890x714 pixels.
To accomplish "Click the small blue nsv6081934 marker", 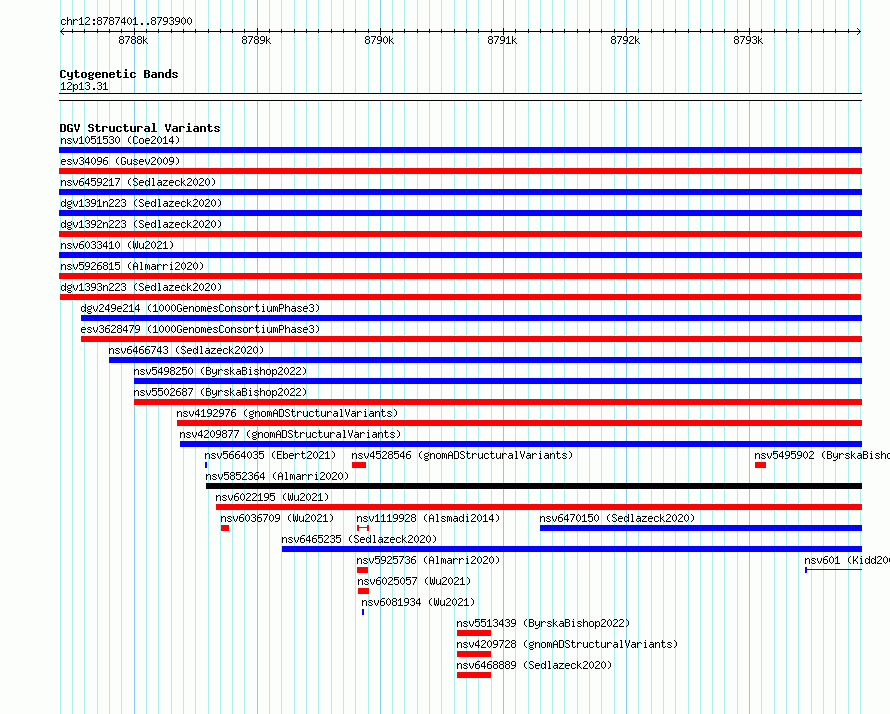I will click(x=363, y=612).
